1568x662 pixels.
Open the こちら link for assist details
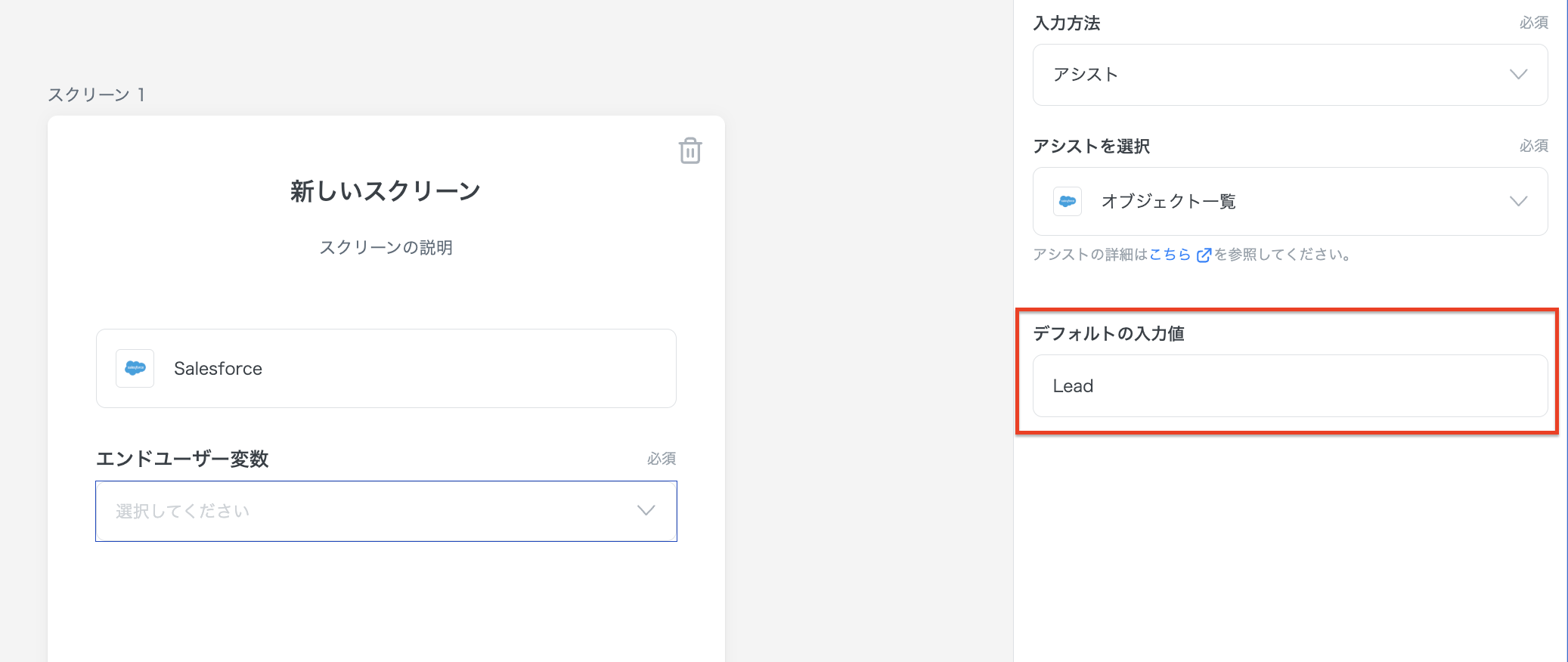[1170, 255]
